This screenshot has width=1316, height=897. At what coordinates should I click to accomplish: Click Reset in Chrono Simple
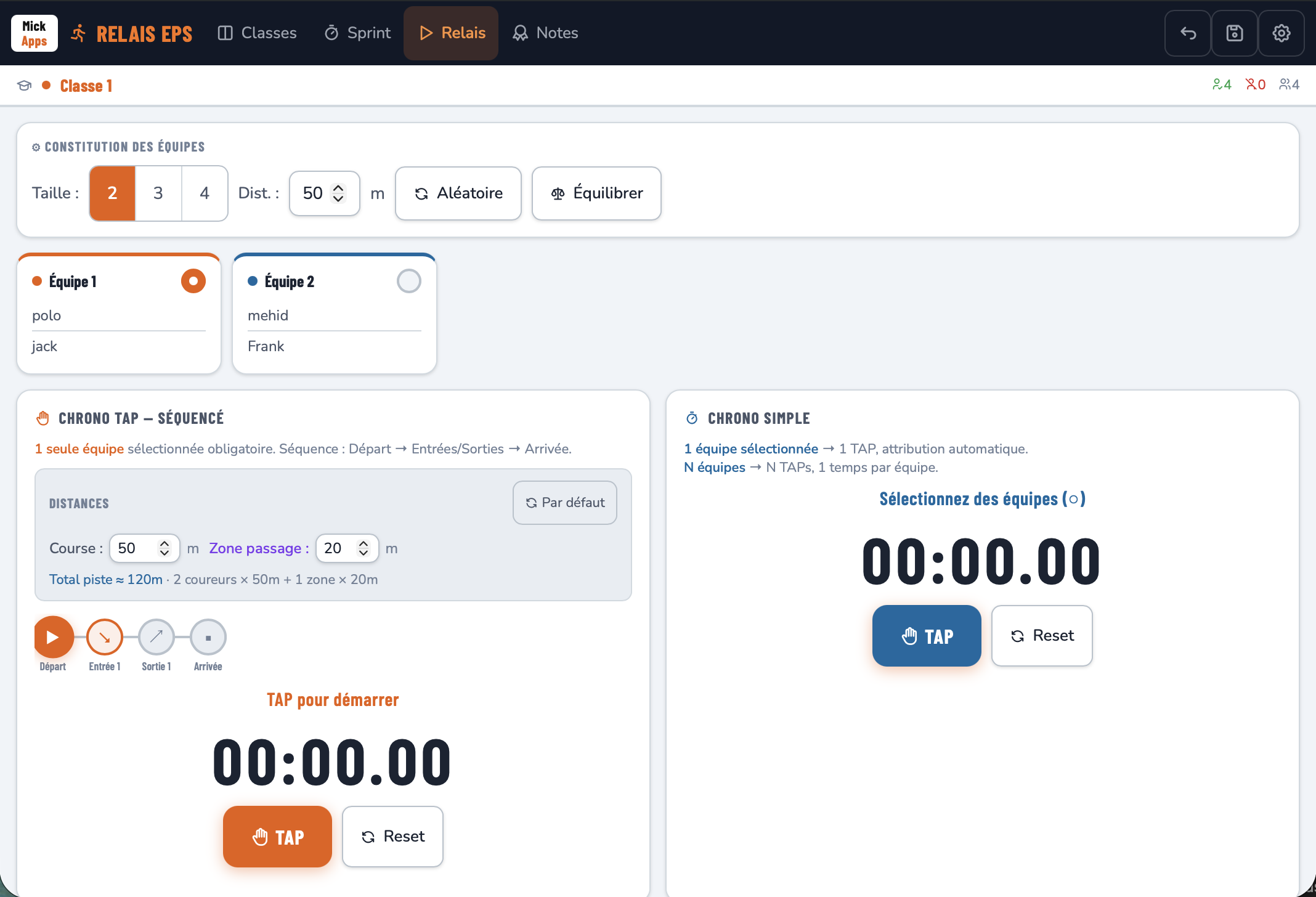point(1042,636)
